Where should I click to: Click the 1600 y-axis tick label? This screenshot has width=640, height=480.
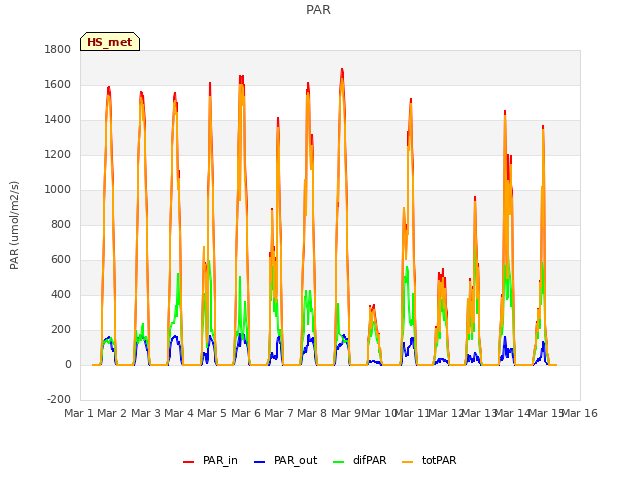(x=58, y=84)
